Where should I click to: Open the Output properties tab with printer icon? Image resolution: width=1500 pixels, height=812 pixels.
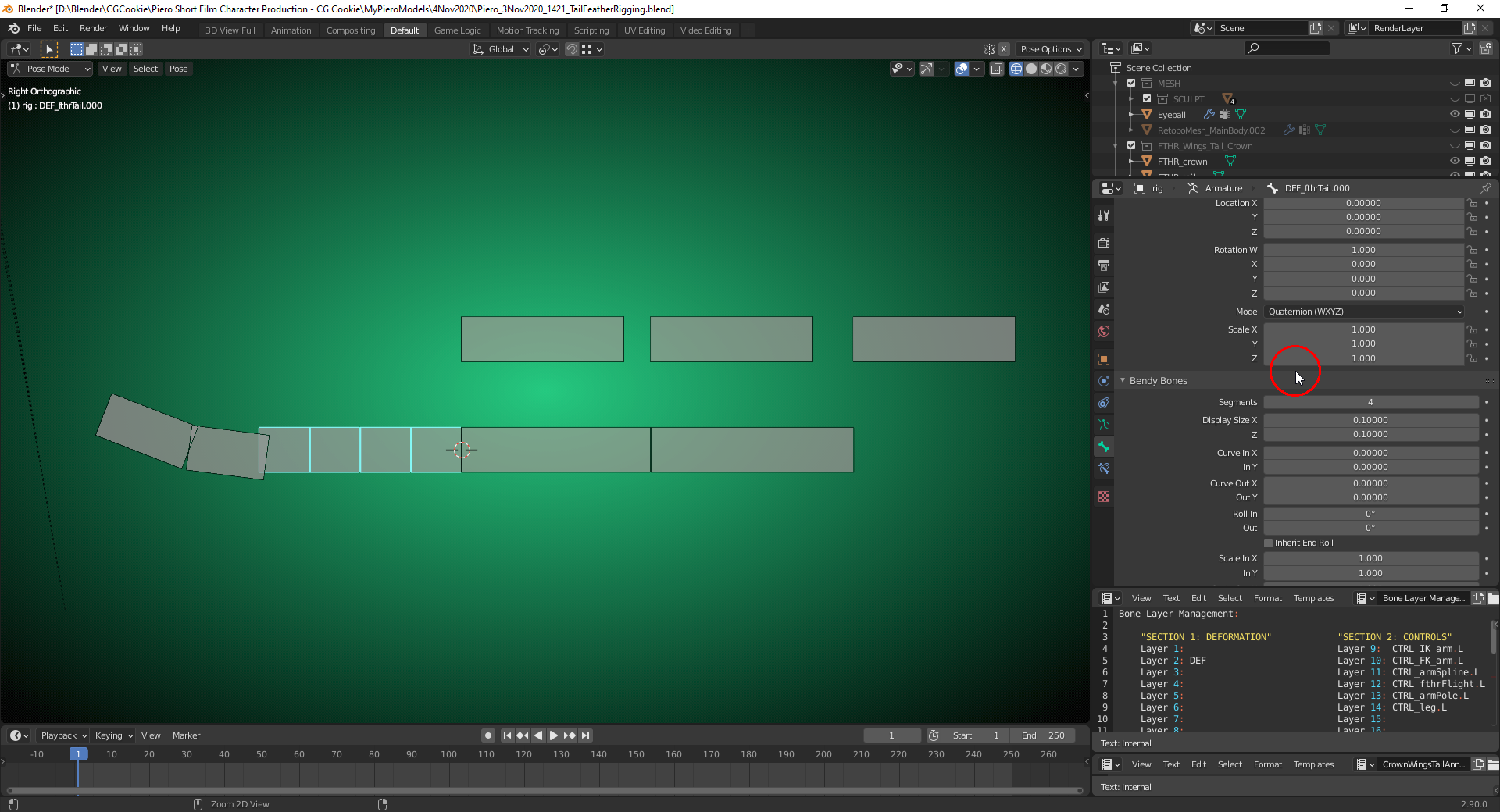(x=1104, y=265)
